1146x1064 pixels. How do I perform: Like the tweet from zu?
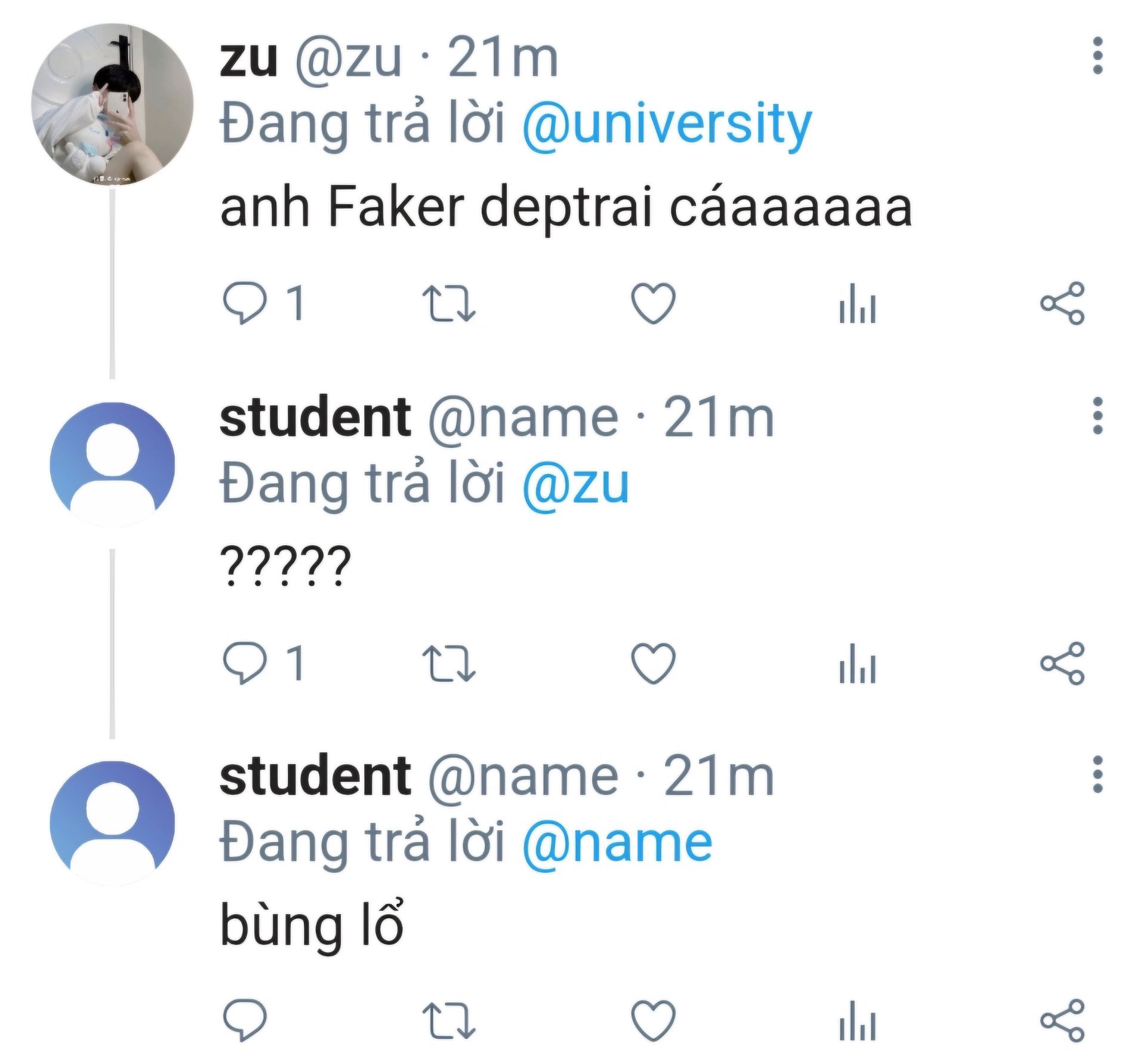click(x=653, y=303)
